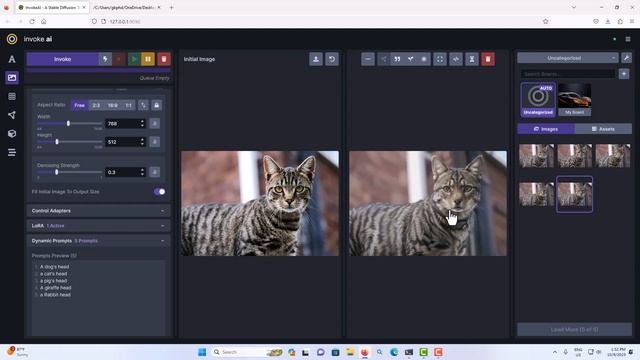Toggle progress images with hourglass icon

coord(472,59)
